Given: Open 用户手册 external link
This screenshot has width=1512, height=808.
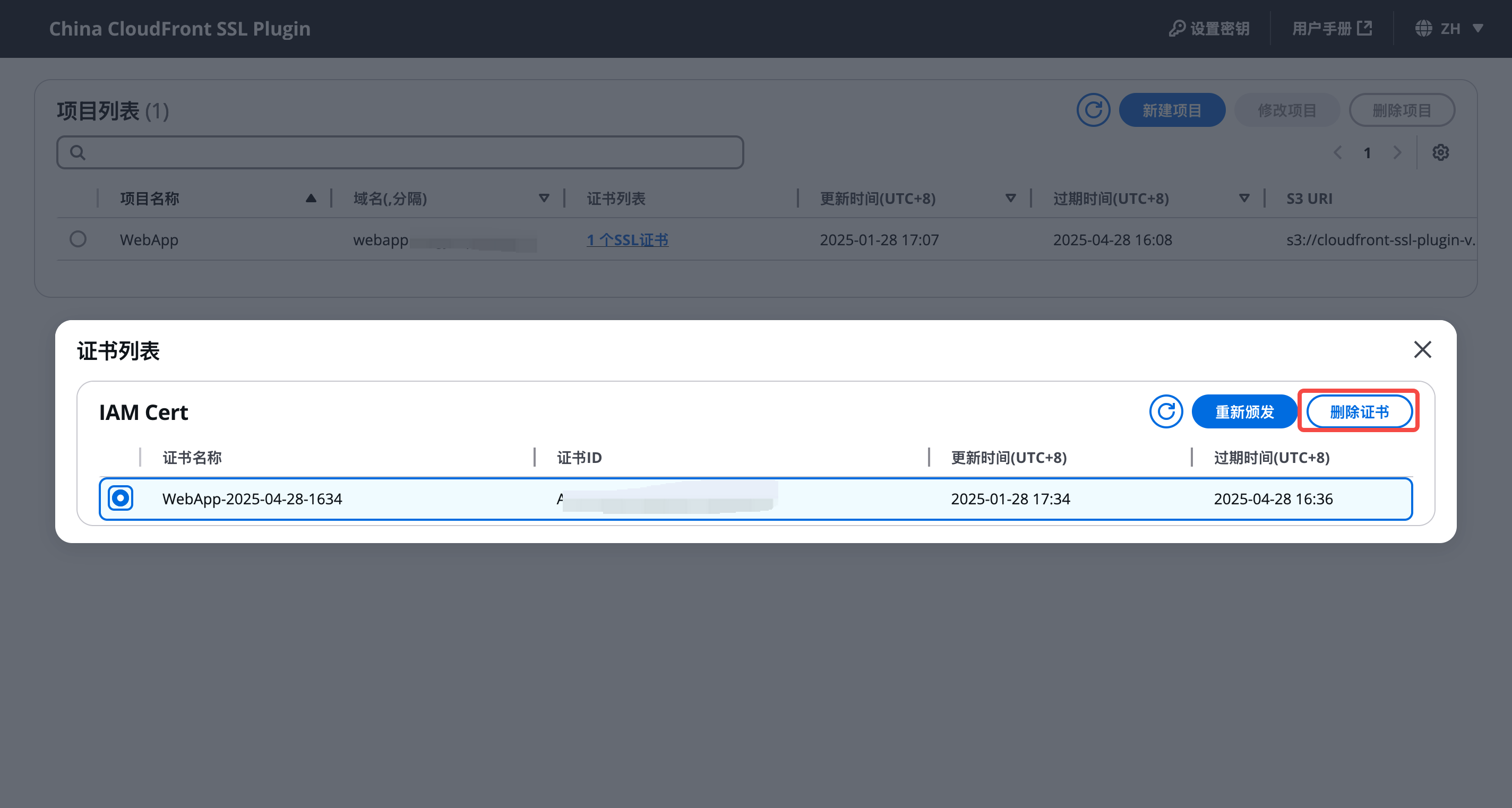Looking at the screenshot, I should coord(1332,28).
